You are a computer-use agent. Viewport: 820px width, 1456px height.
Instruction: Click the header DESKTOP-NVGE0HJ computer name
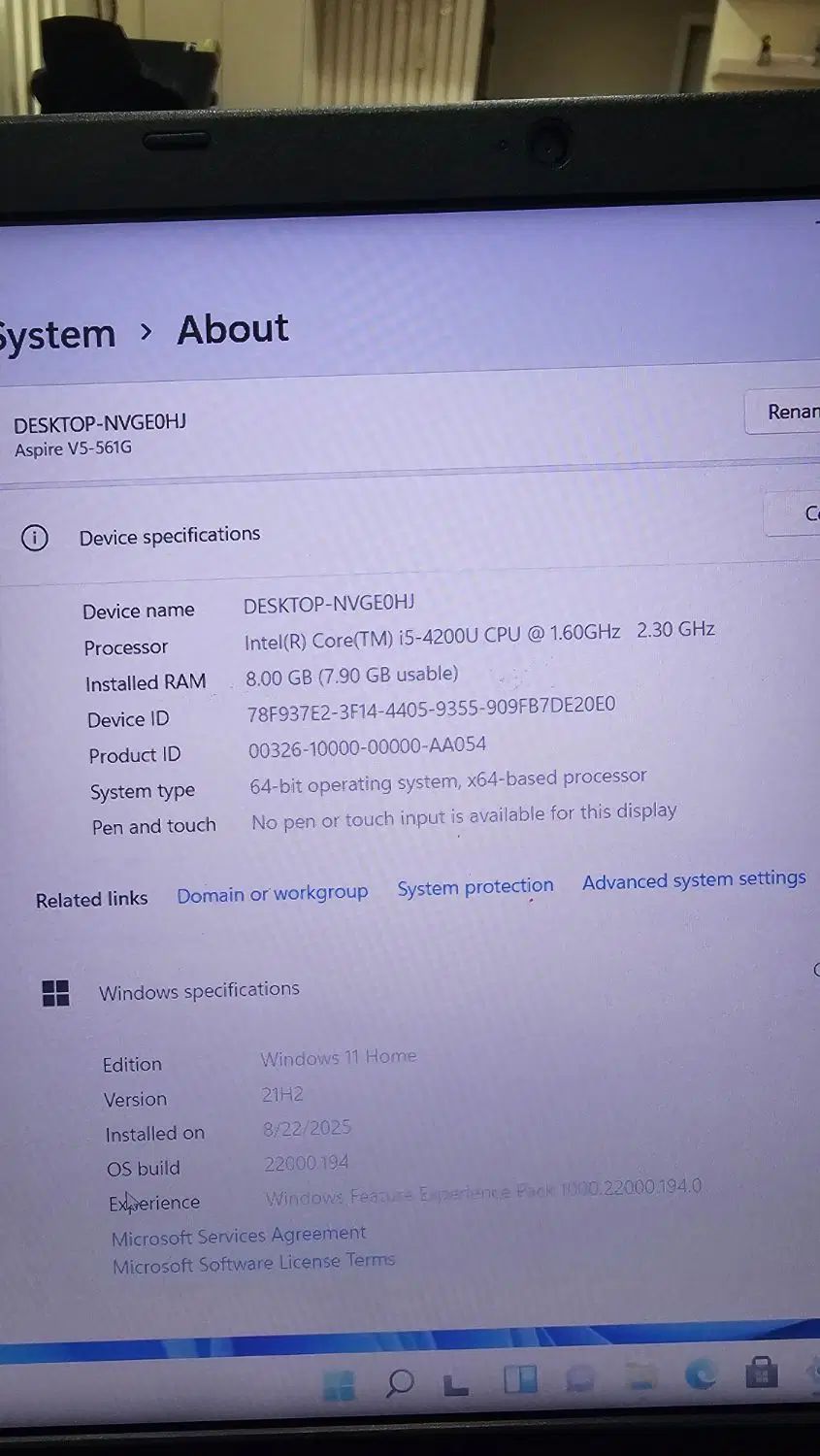pos(100,423)
